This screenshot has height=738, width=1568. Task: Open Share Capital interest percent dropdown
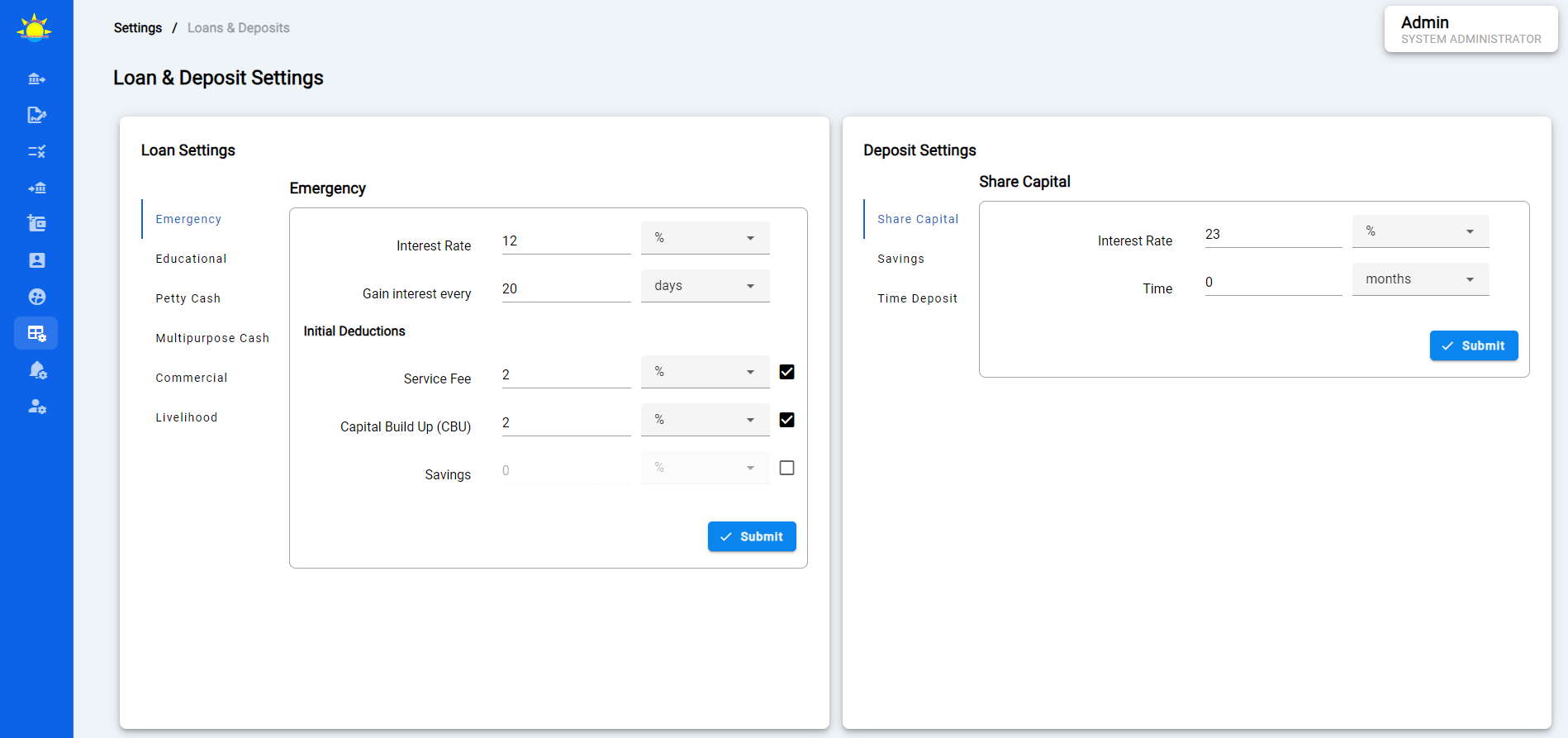pos(1421,231)
